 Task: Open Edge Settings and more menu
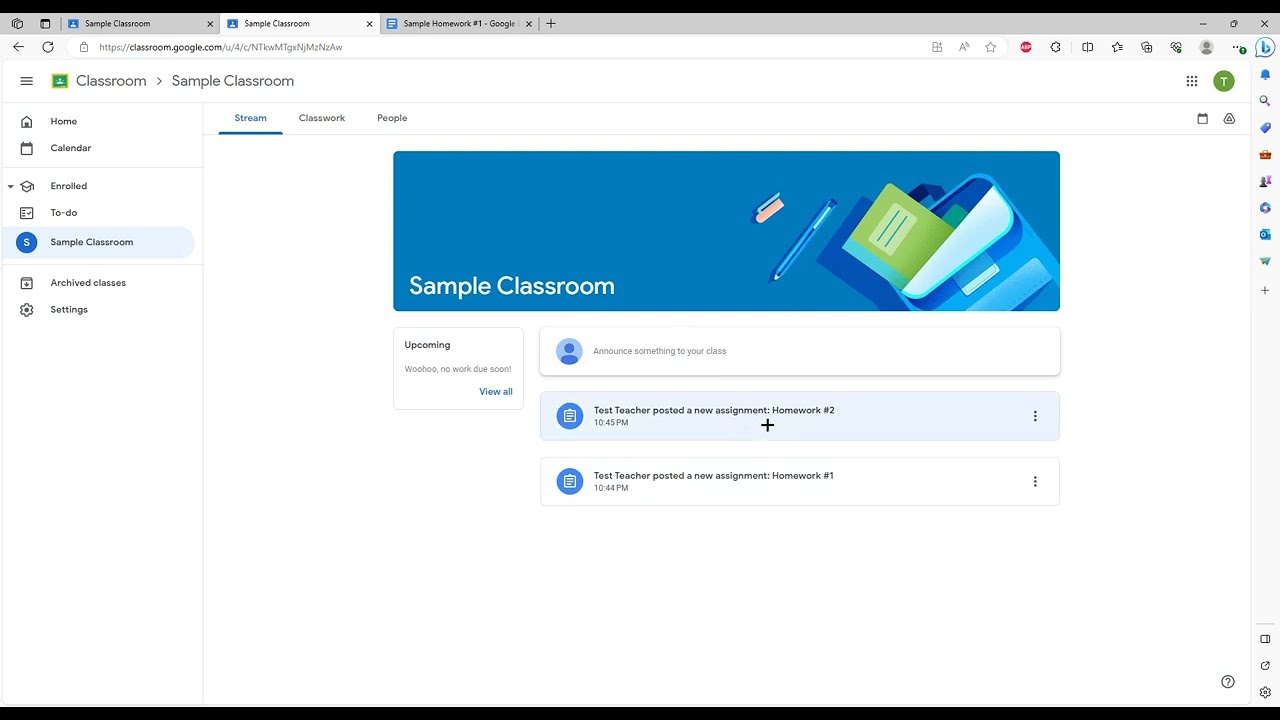click(x=1239, y=47)
